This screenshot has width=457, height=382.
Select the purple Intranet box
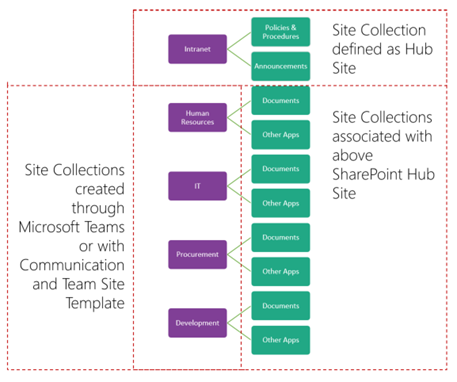click(x=197, y=49)
